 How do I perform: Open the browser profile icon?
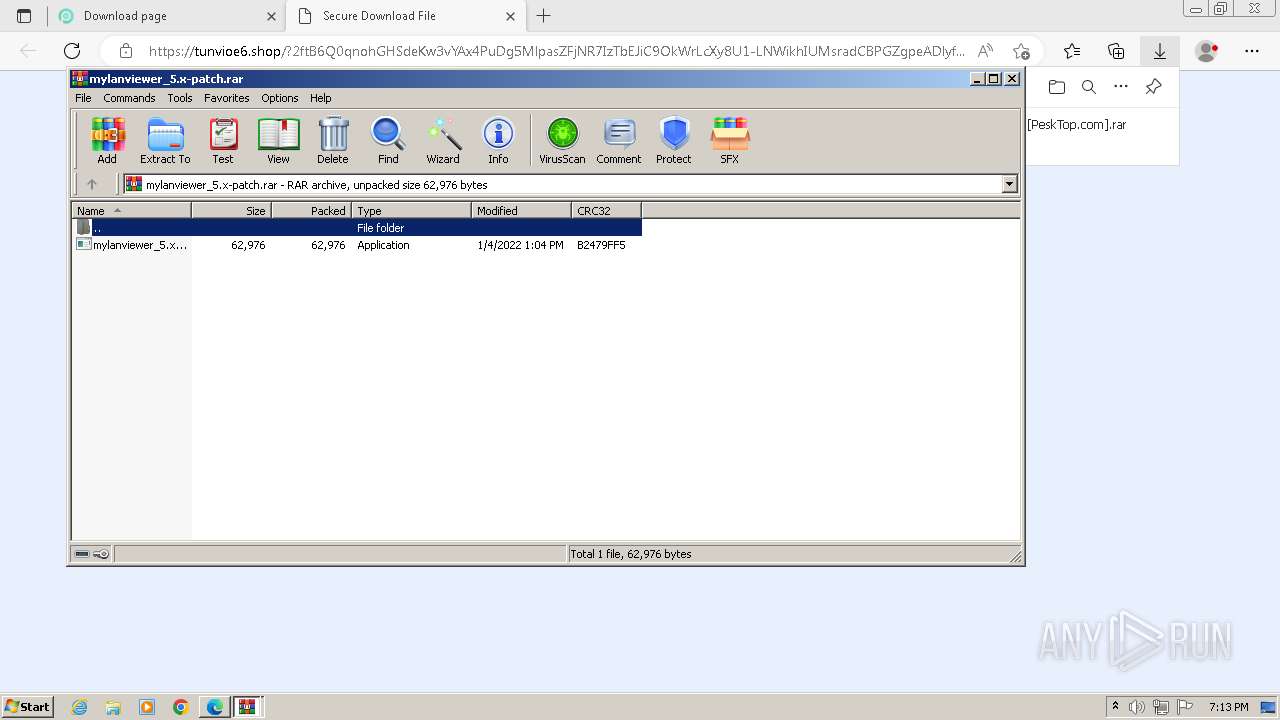pos(1207,51)
